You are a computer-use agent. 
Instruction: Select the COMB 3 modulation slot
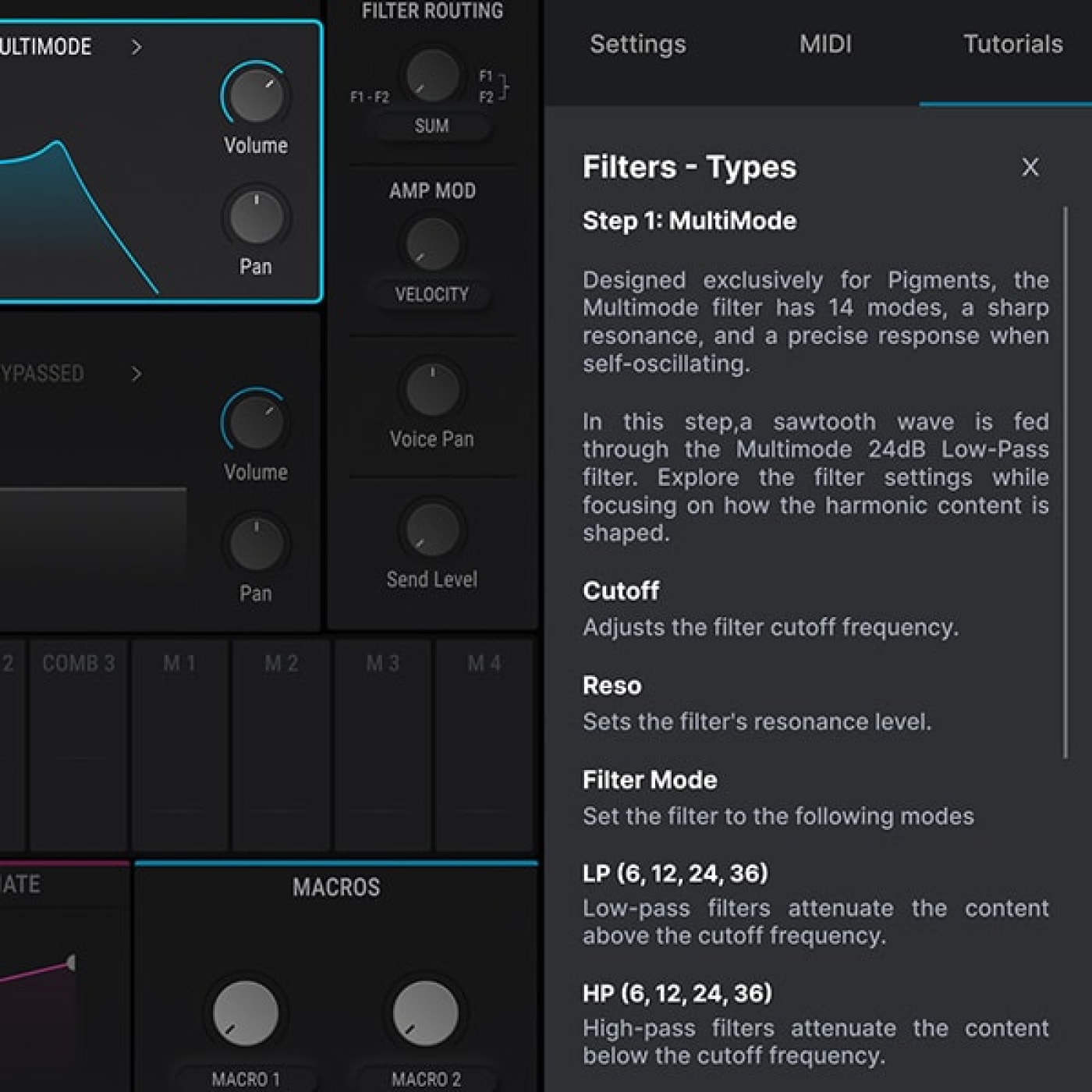tap(78, 744)
